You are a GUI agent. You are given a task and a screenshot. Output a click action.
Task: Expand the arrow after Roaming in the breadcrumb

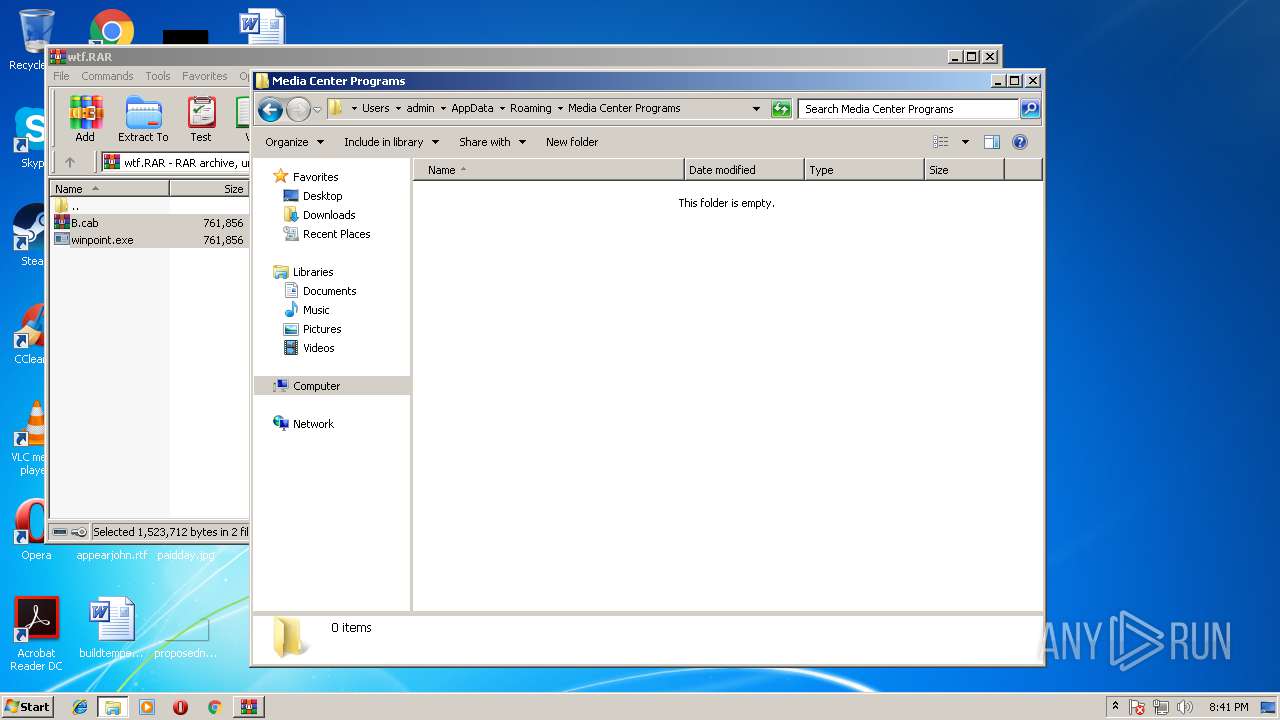click(560, 108)
